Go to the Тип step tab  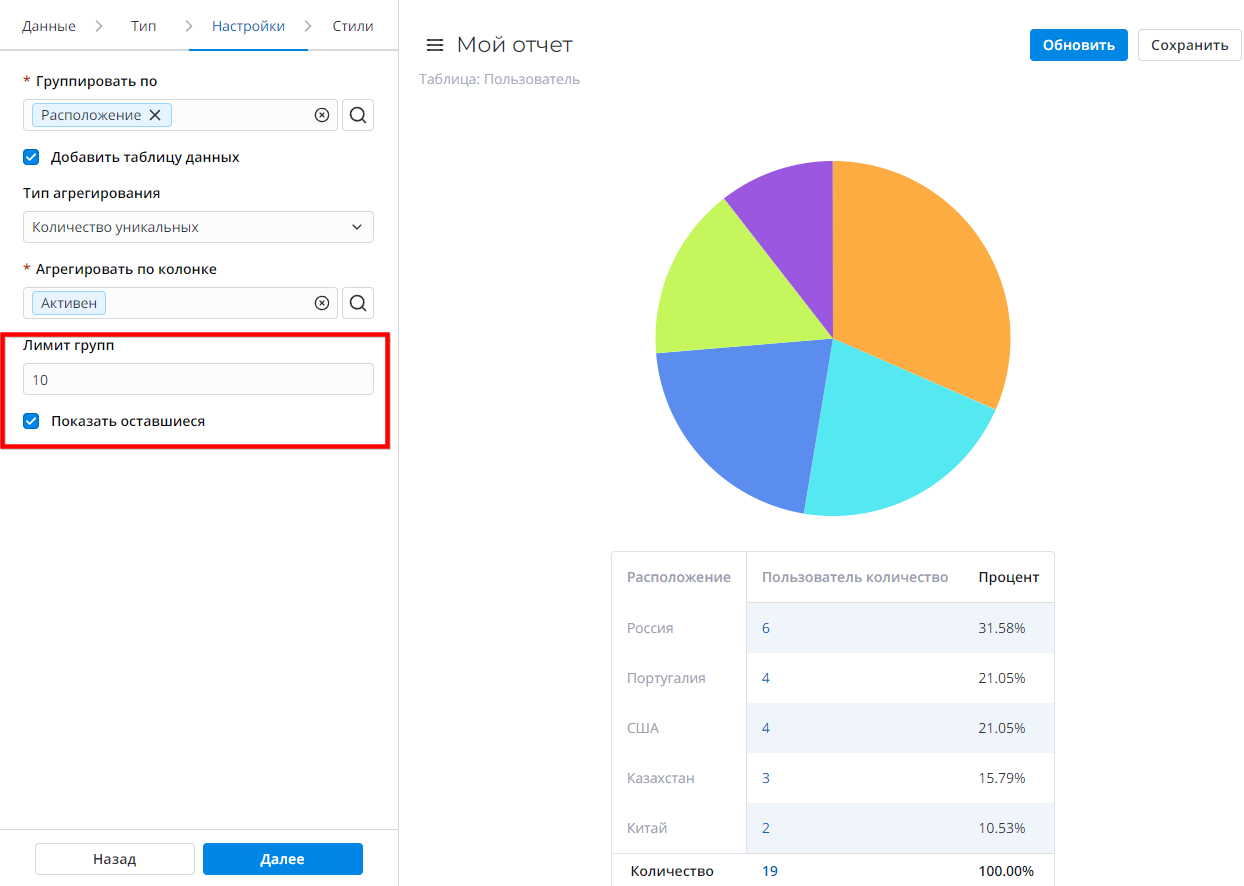click(143, 26)
